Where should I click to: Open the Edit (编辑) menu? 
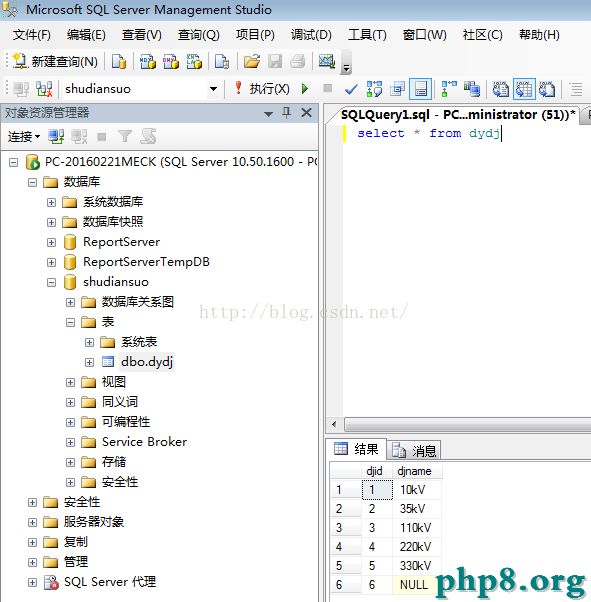click(86, 35)
